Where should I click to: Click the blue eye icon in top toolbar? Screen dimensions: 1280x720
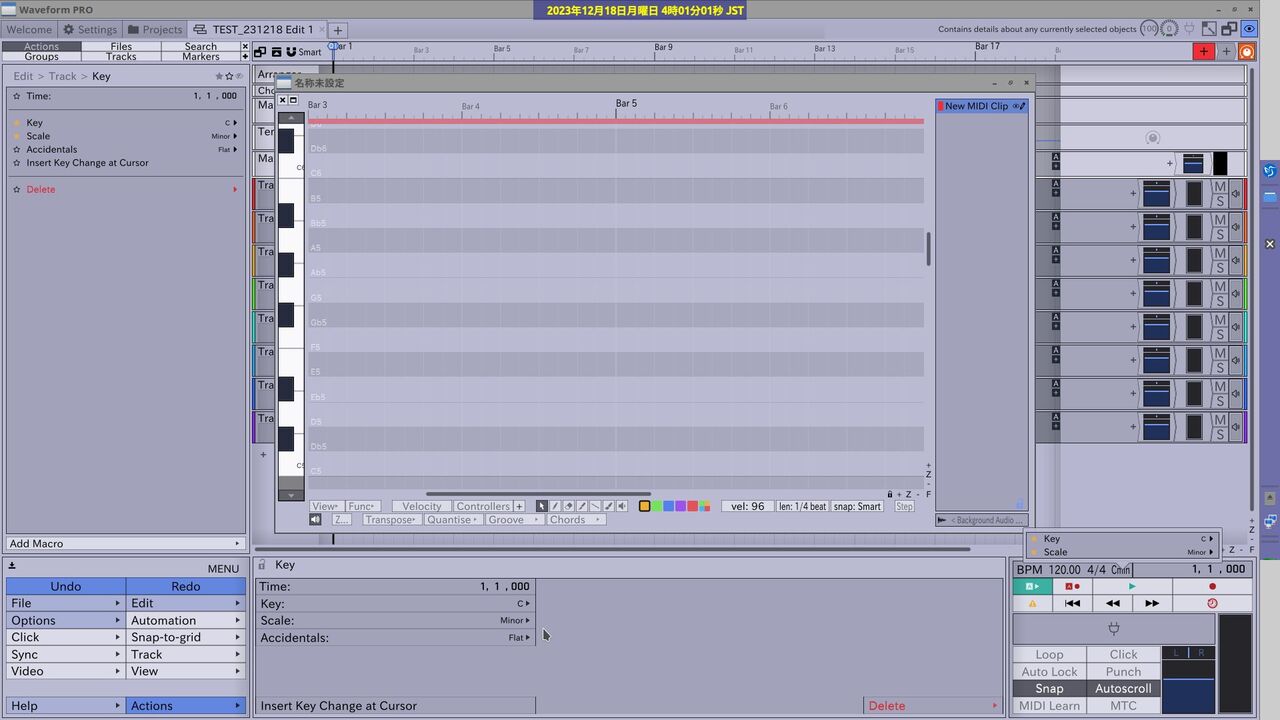pyautogui.click(x=1249, y=29)
